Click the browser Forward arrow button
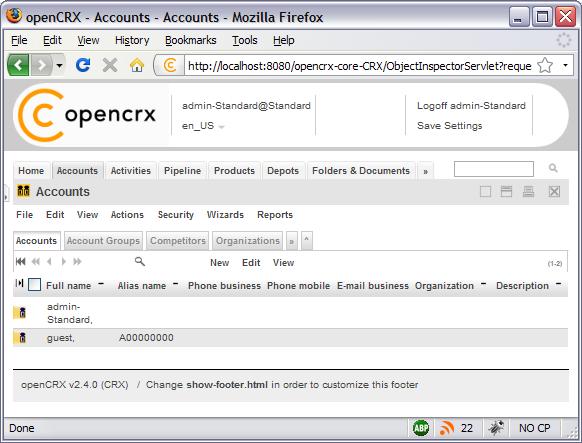 tap(42, 65)
